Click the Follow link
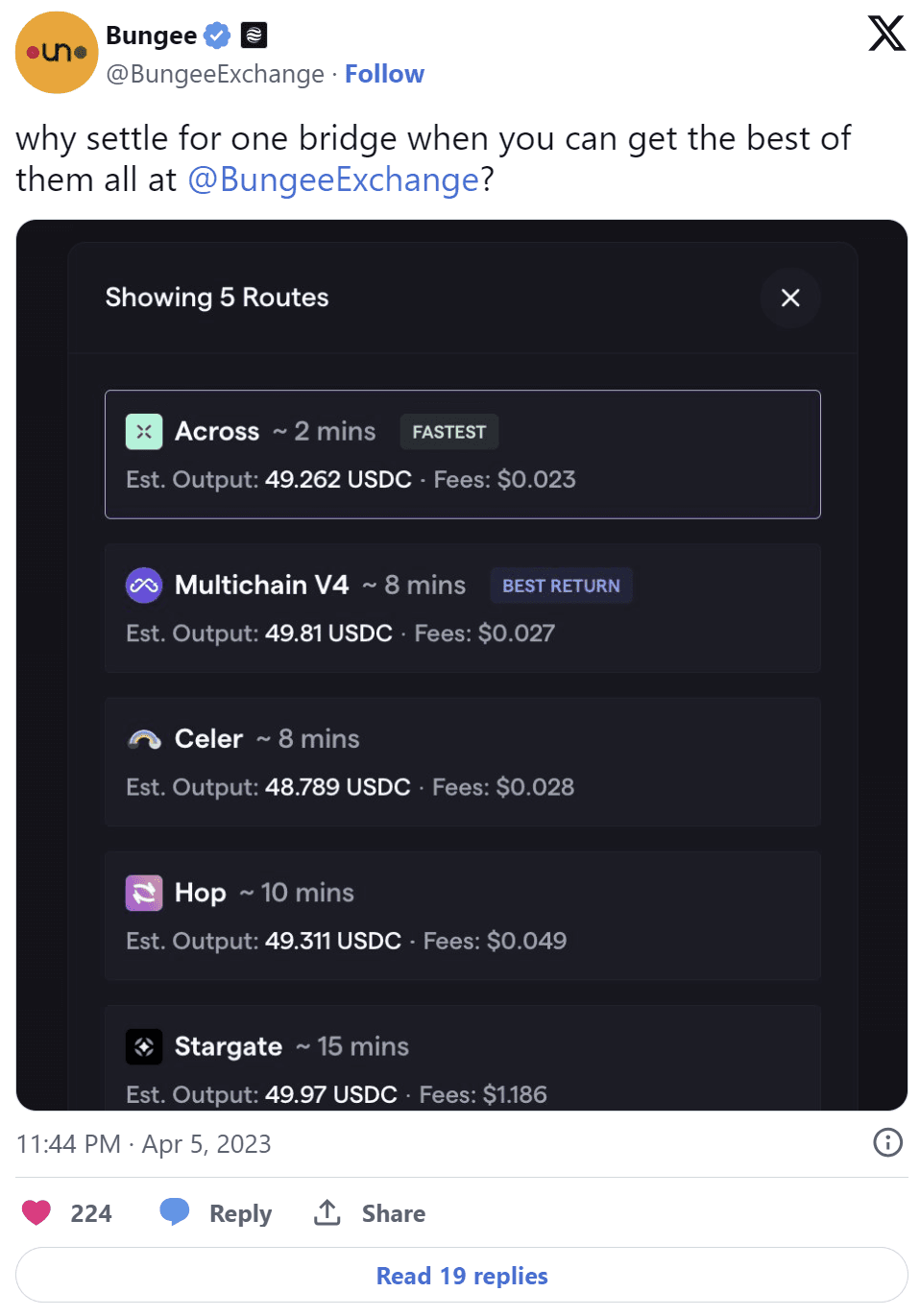This screenshot has width=920, height=1316. [x=384, y=73]
